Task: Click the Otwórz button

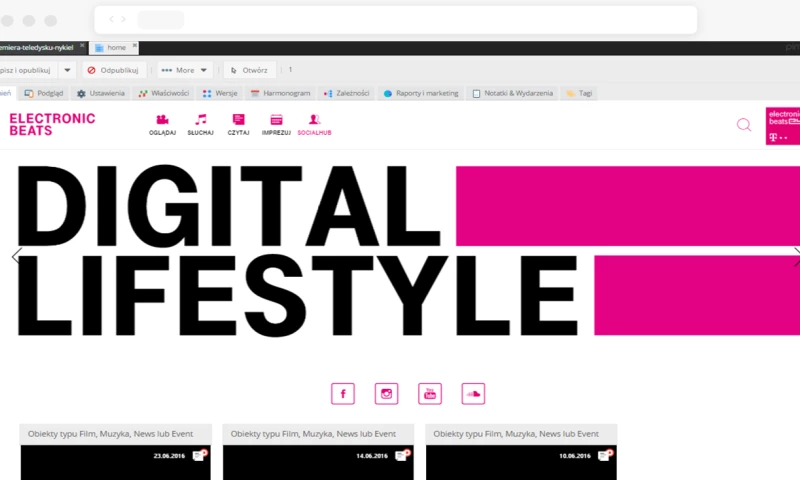Action: tap(249, 70)
